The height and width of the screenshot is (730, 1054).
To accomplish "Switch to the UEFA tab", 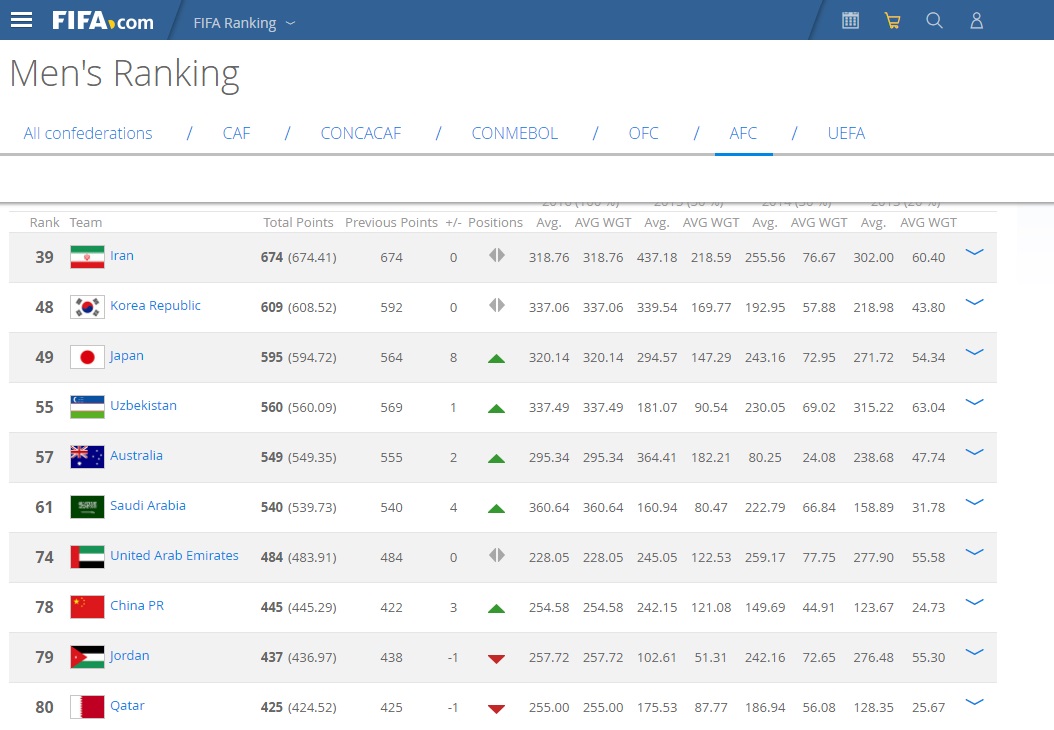I will 846,133.
